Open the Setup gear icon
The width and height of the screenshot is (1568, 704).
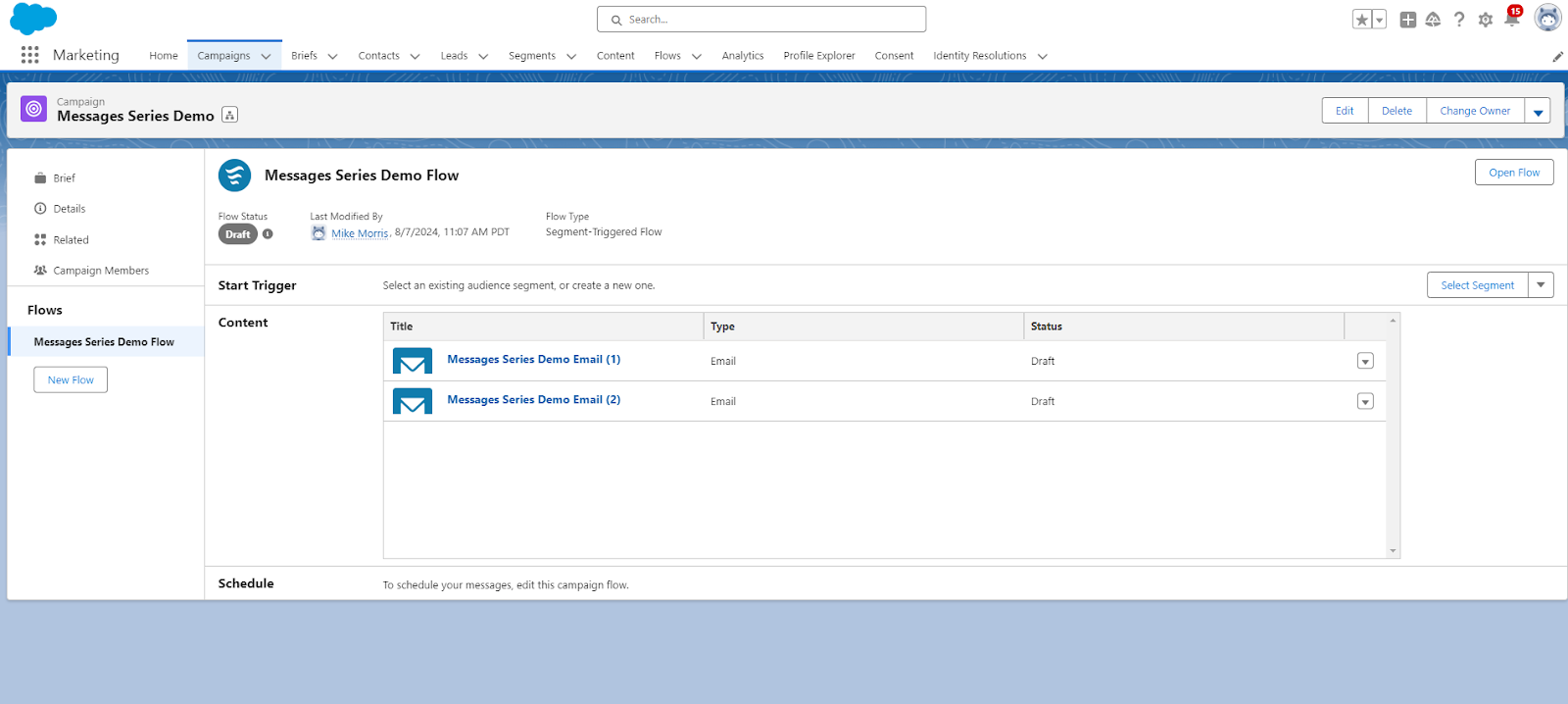click(1486, 20)
